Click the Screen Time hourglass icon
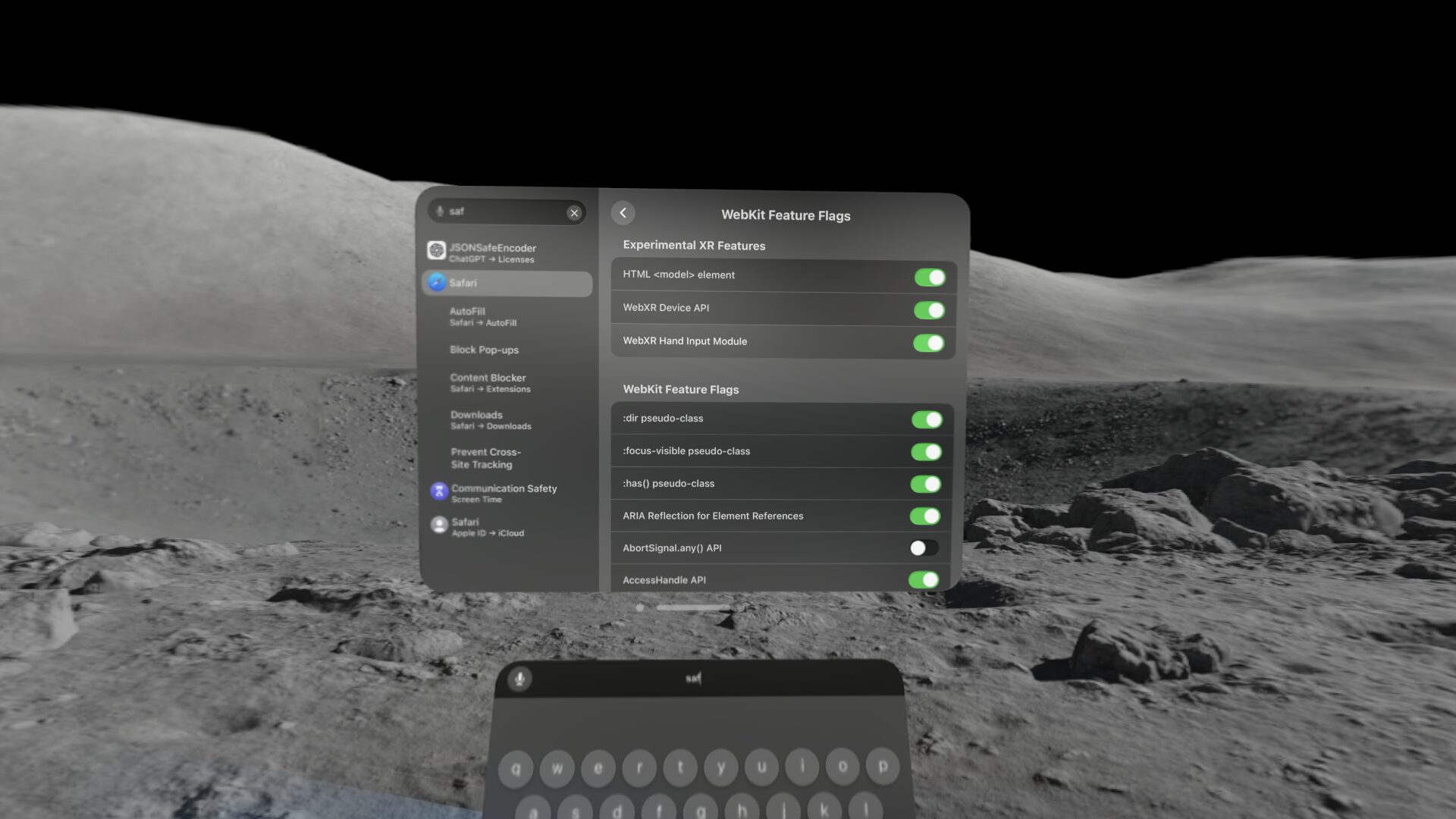 [439, 491]
